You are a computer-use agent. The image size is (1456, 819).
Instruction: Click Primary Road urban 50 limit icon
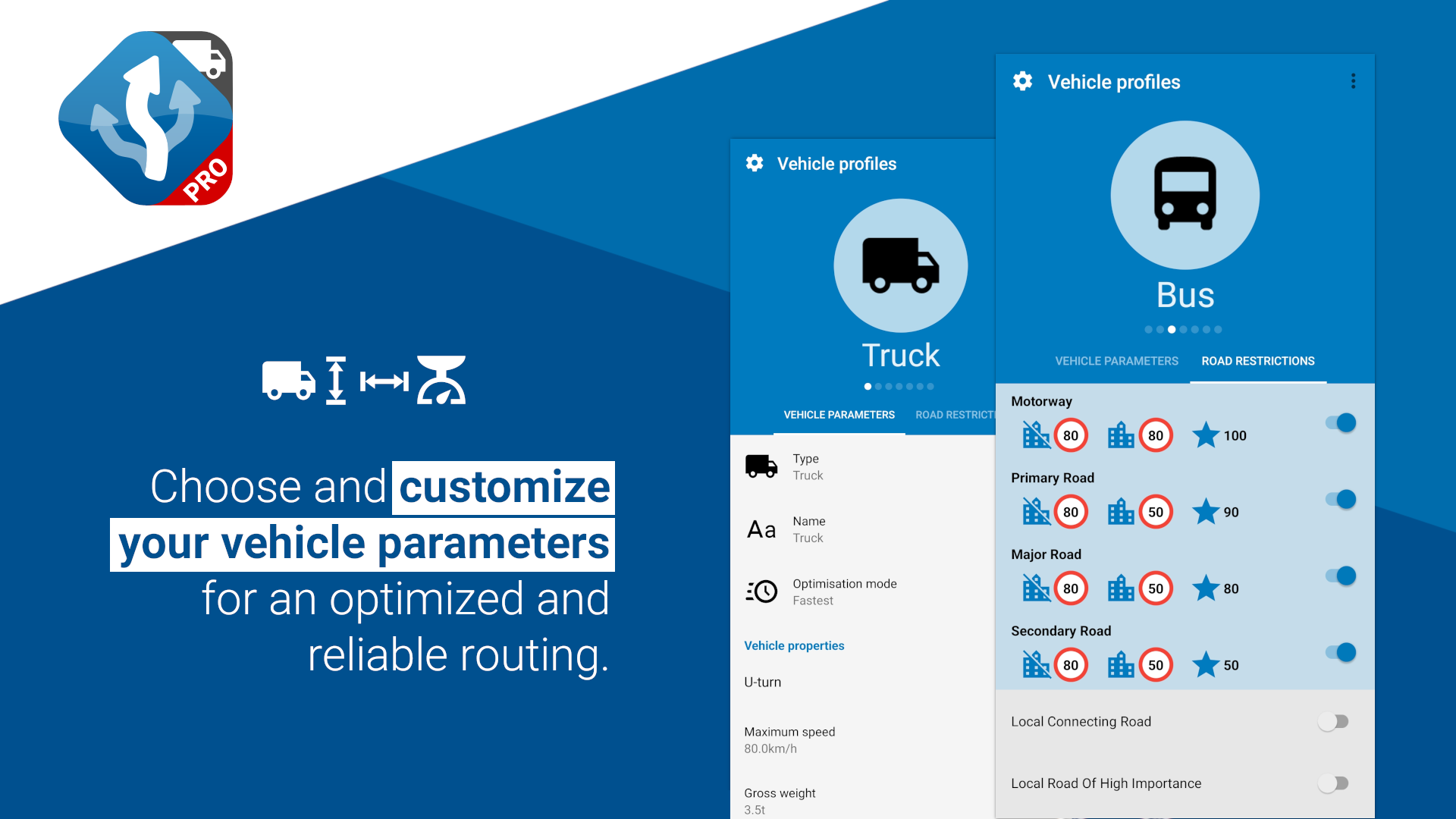coord(1154,512)
